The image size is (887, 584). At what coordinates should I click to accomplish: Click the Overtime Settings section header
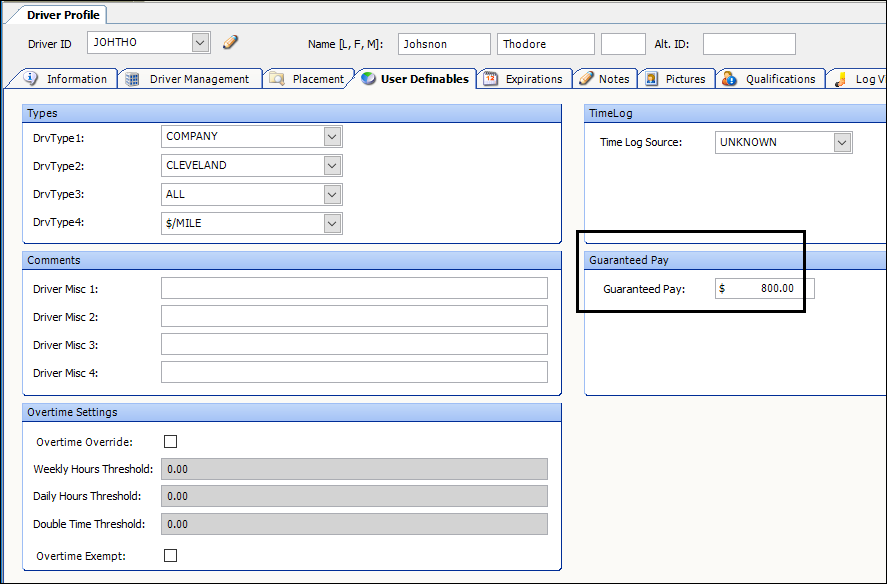pyautogui.click(x=292, y=413)
